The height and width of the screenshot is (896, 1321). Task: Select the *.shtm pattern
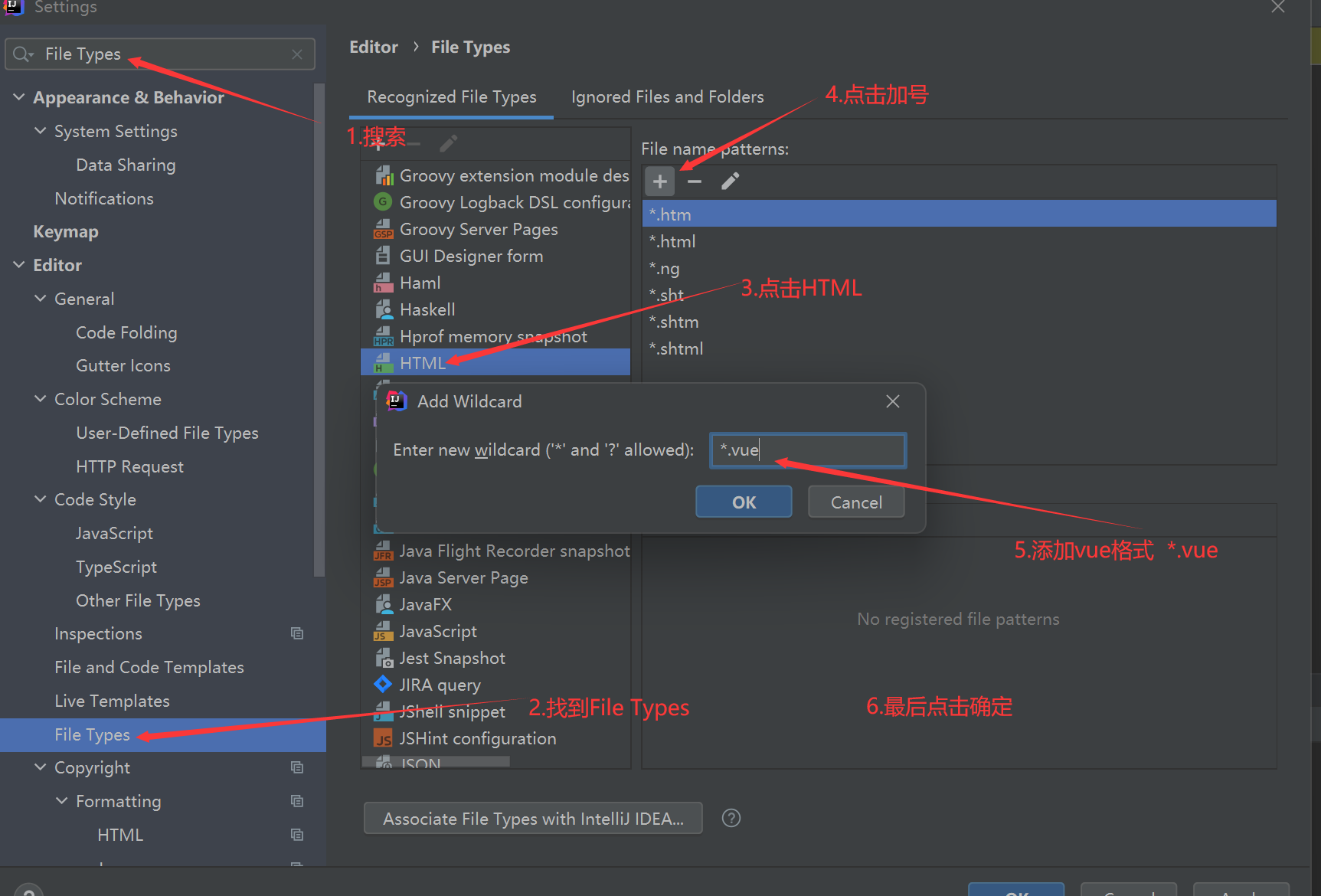(x=959, y=322)
